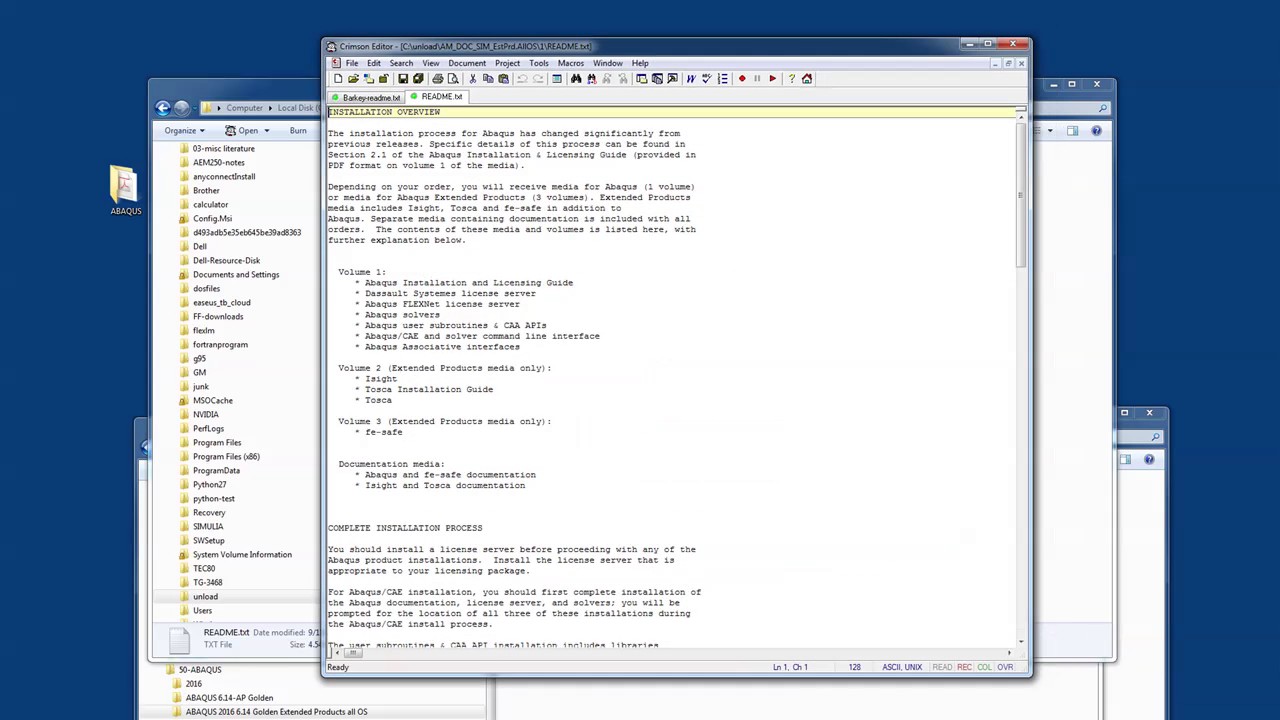This screenshot has width=1280, height=720.
Task: Open the Window menu
Action: tap(607, 63)
